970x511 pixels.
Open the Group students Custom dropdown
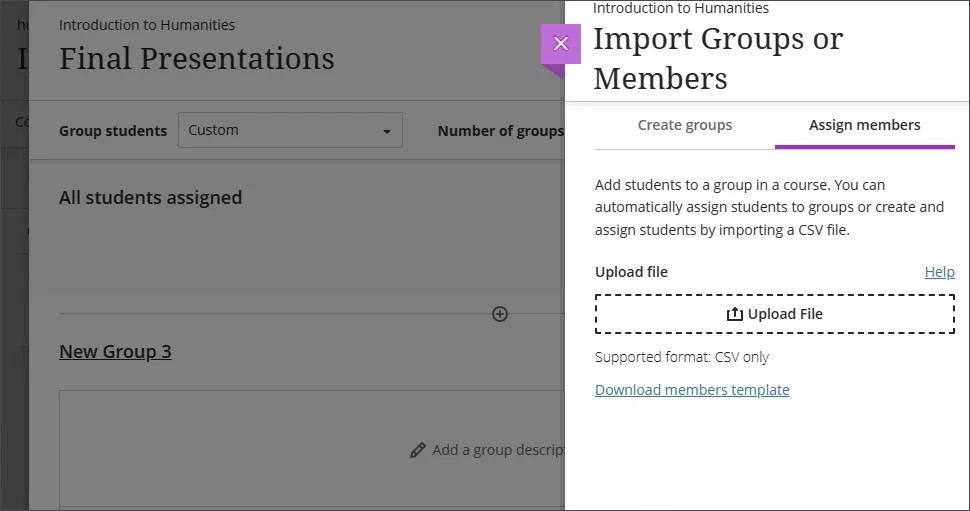(x=289, y=130)
